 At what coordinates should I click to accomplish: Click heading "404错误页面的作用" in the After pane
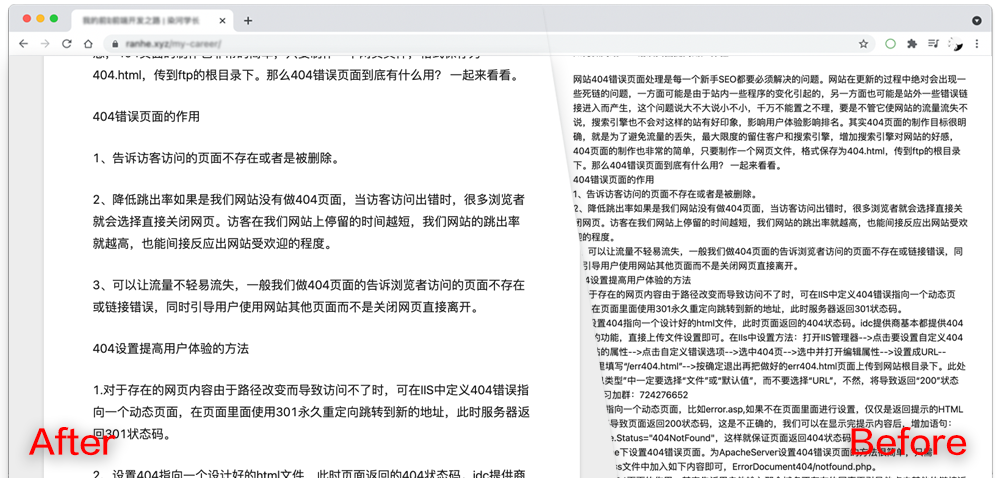(x=146, y=117)
